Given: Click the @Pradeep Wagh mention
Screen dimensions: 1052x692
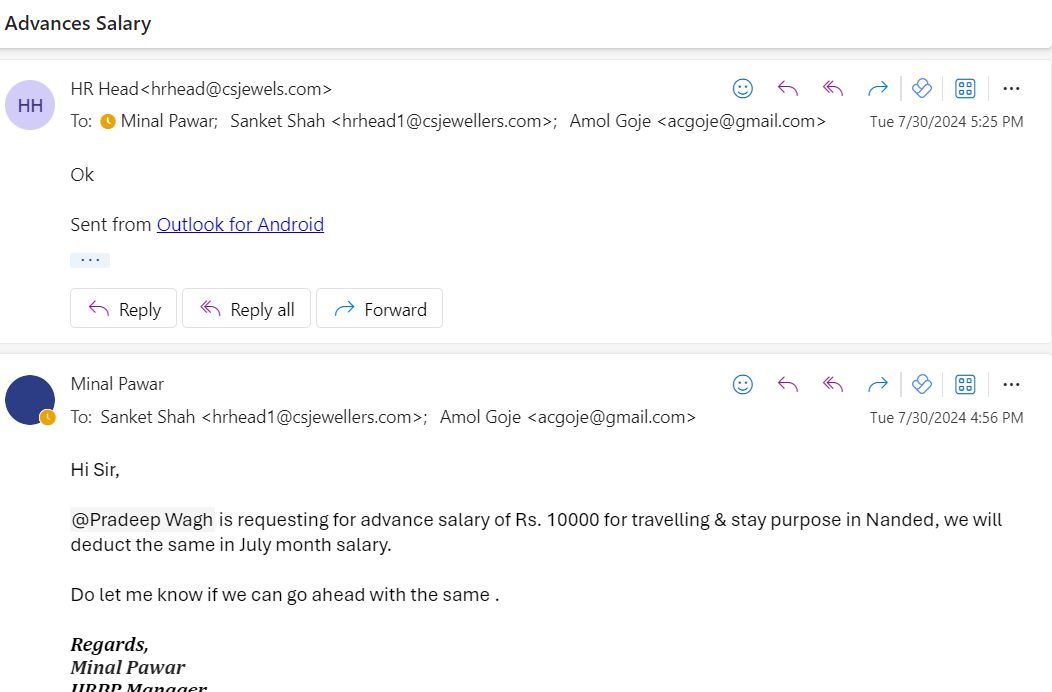Looking at the screenshot, I should pyautogui.click(x=142, y=520).
